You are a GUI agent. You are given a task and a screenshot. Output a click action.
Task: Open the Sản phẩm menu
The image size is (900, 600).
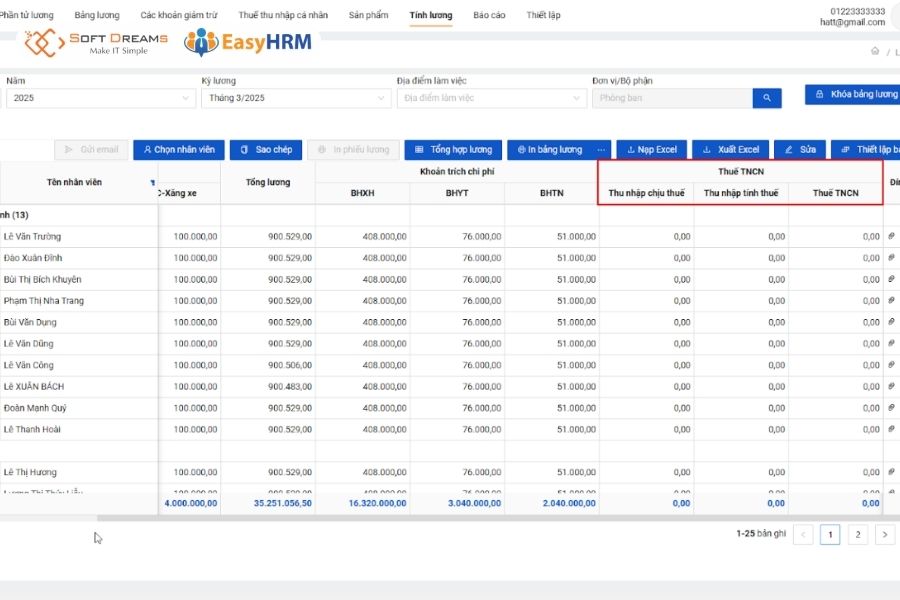(368, 15)
